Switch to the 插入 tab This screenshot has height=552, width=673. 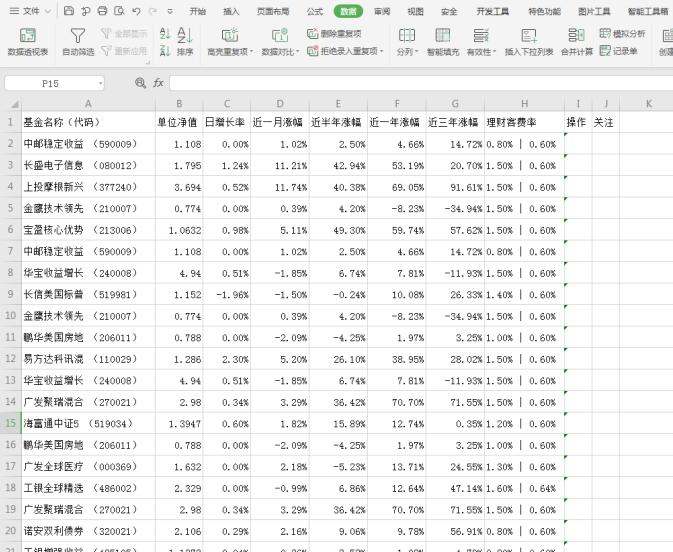231,11
